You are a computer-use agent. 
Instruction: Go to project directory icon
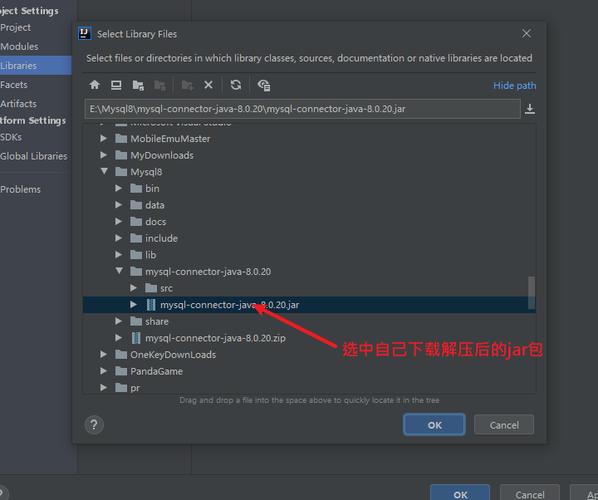coord(138,85)
